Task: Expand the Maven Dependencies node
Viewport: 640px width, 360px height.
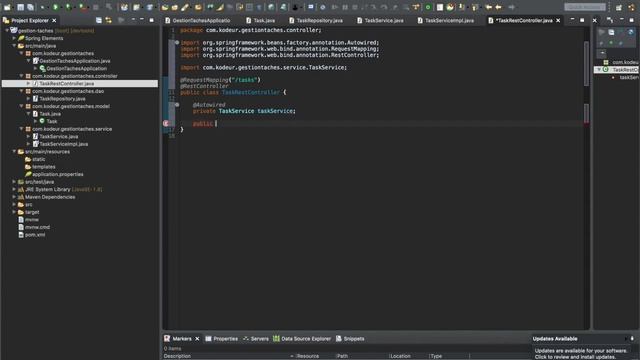Action: coord(14,197)
